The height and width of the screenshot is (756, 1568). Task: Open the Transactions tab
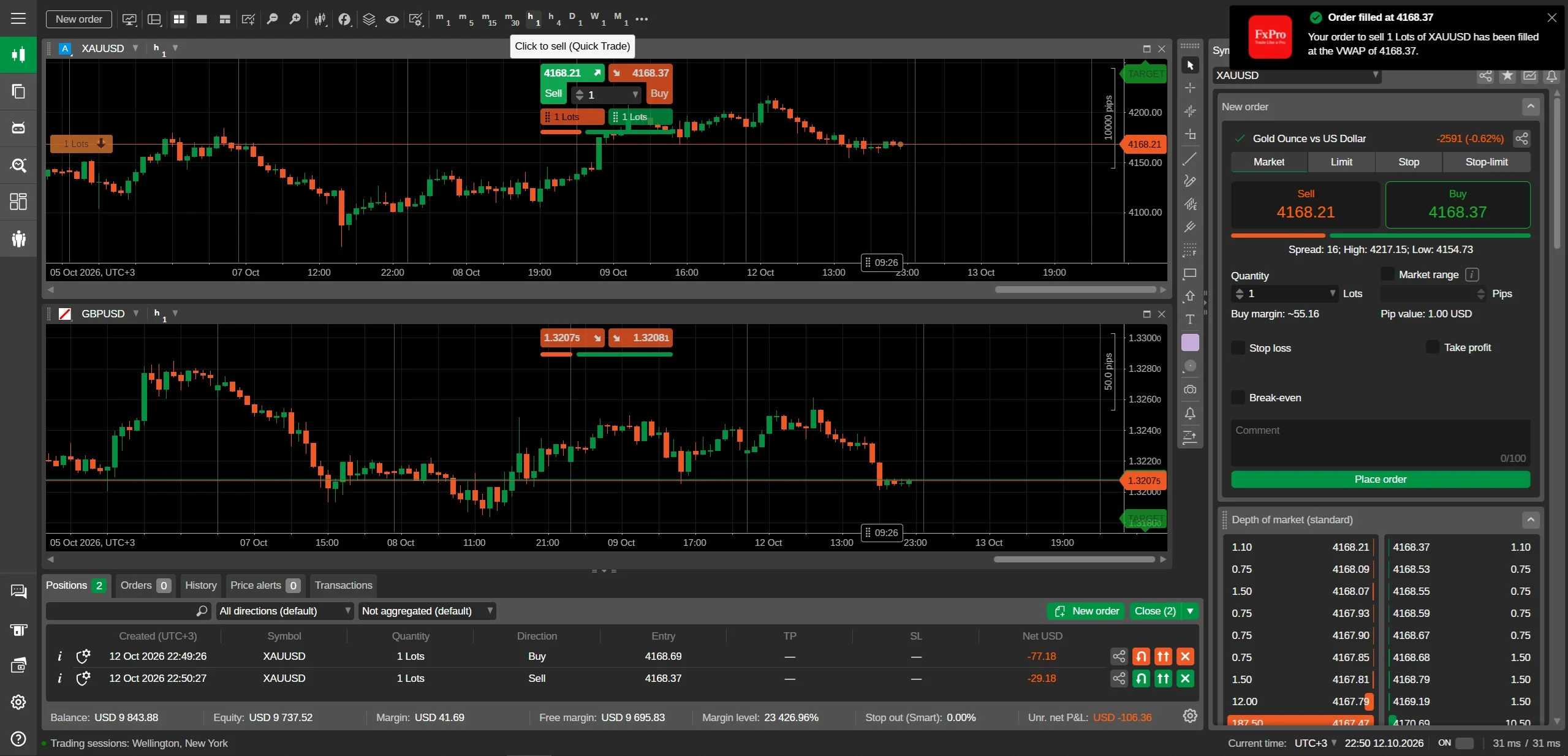pyautogui.click(x=343, y=585)
